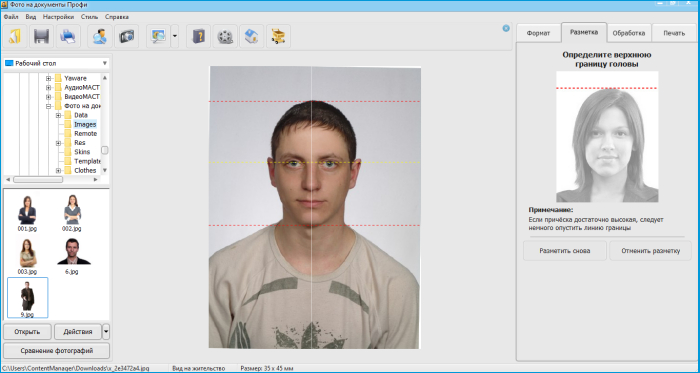Click the house home icon in toolbar
Screen dimensions: 700x373
point(251,37)
